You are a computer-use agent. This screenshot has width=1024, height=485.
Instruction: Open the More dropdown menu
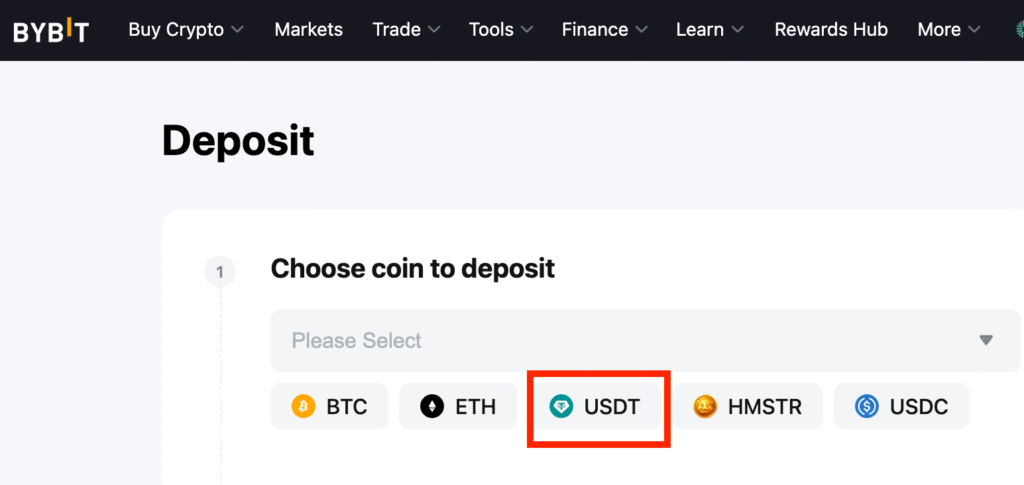(948, 30)
